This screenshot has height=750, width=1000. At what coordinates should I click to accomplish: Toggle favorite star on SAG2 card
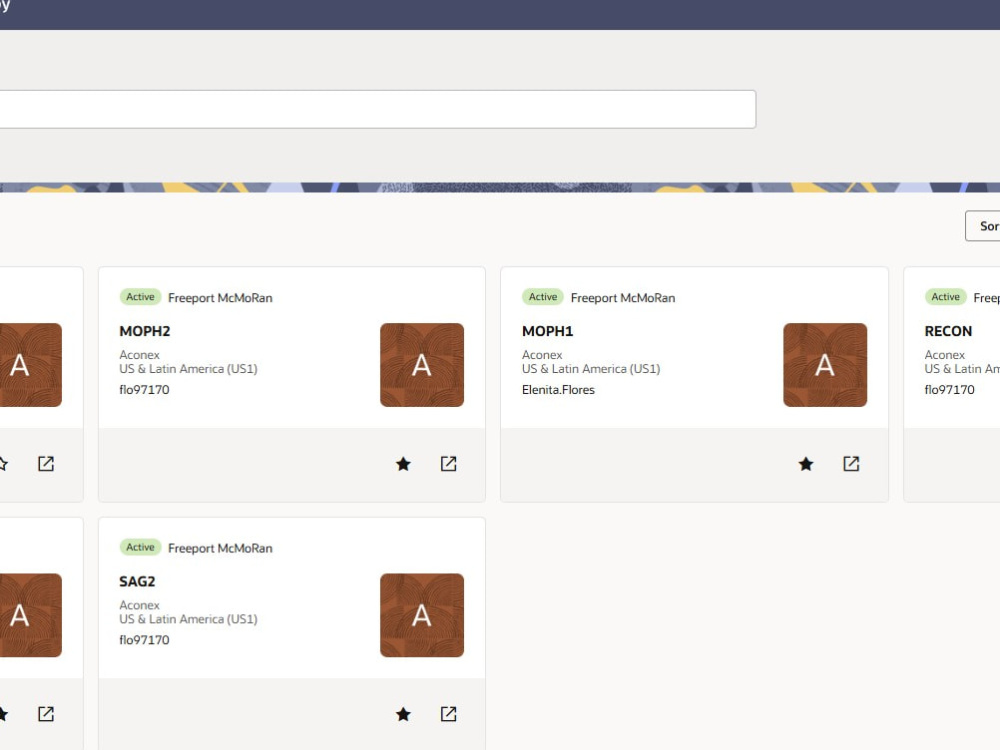tap(403, 714)
